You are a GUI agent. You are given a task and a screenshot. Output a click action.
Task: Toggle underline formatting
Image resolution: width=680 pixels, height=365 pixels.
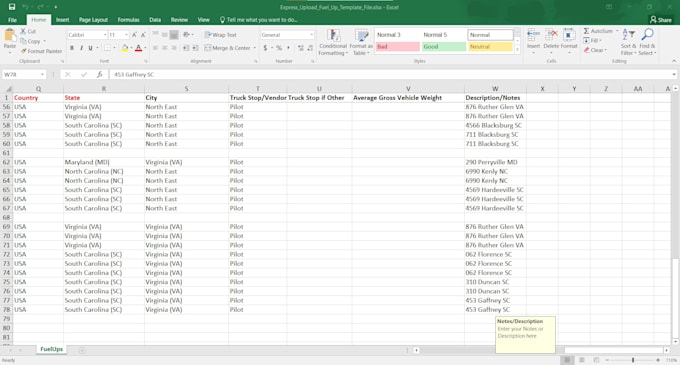90,48
